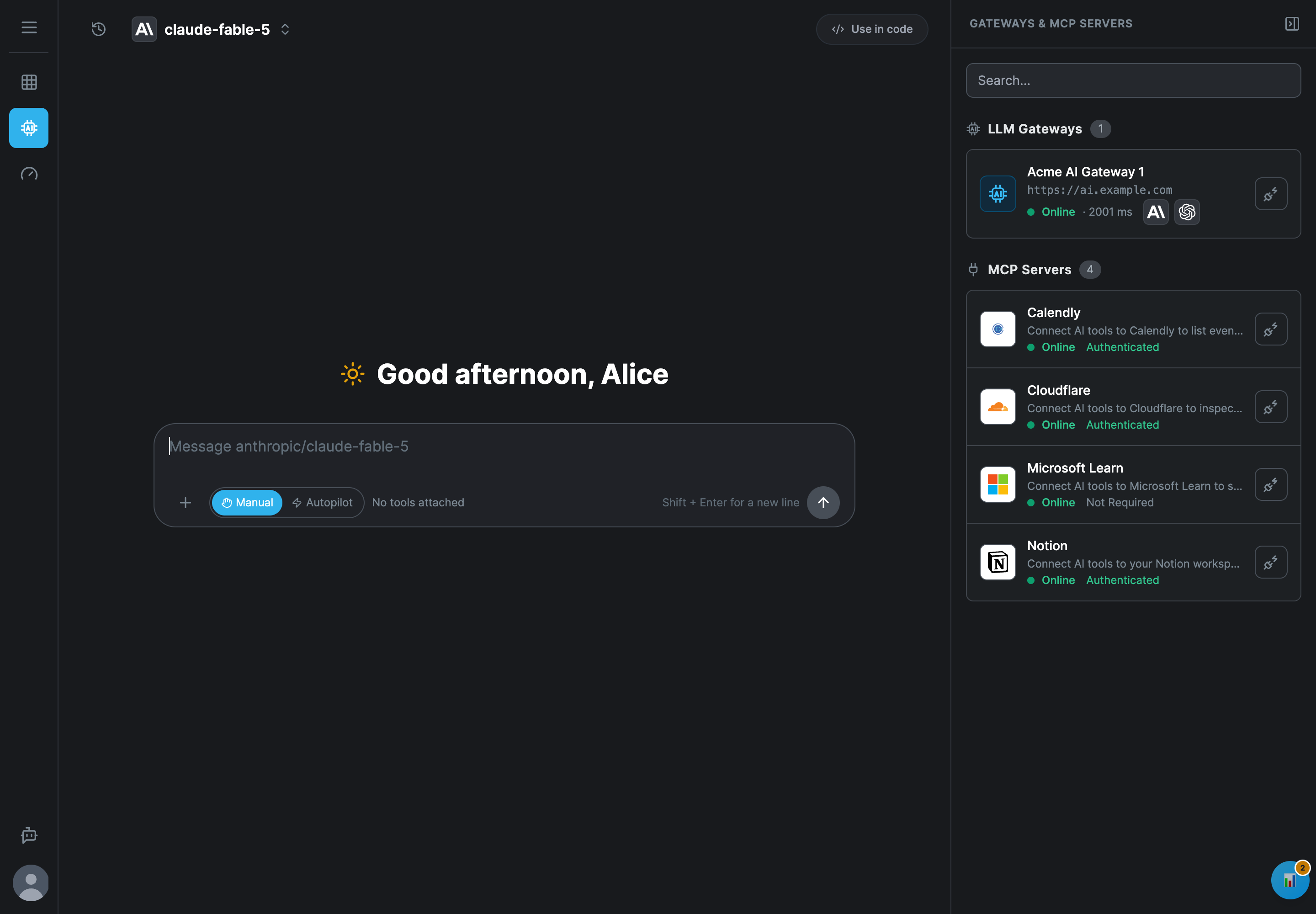Connect Acme AI Gateway 1 plug icon
This screenshot has height=914, width=1316.
point(1271,194)
